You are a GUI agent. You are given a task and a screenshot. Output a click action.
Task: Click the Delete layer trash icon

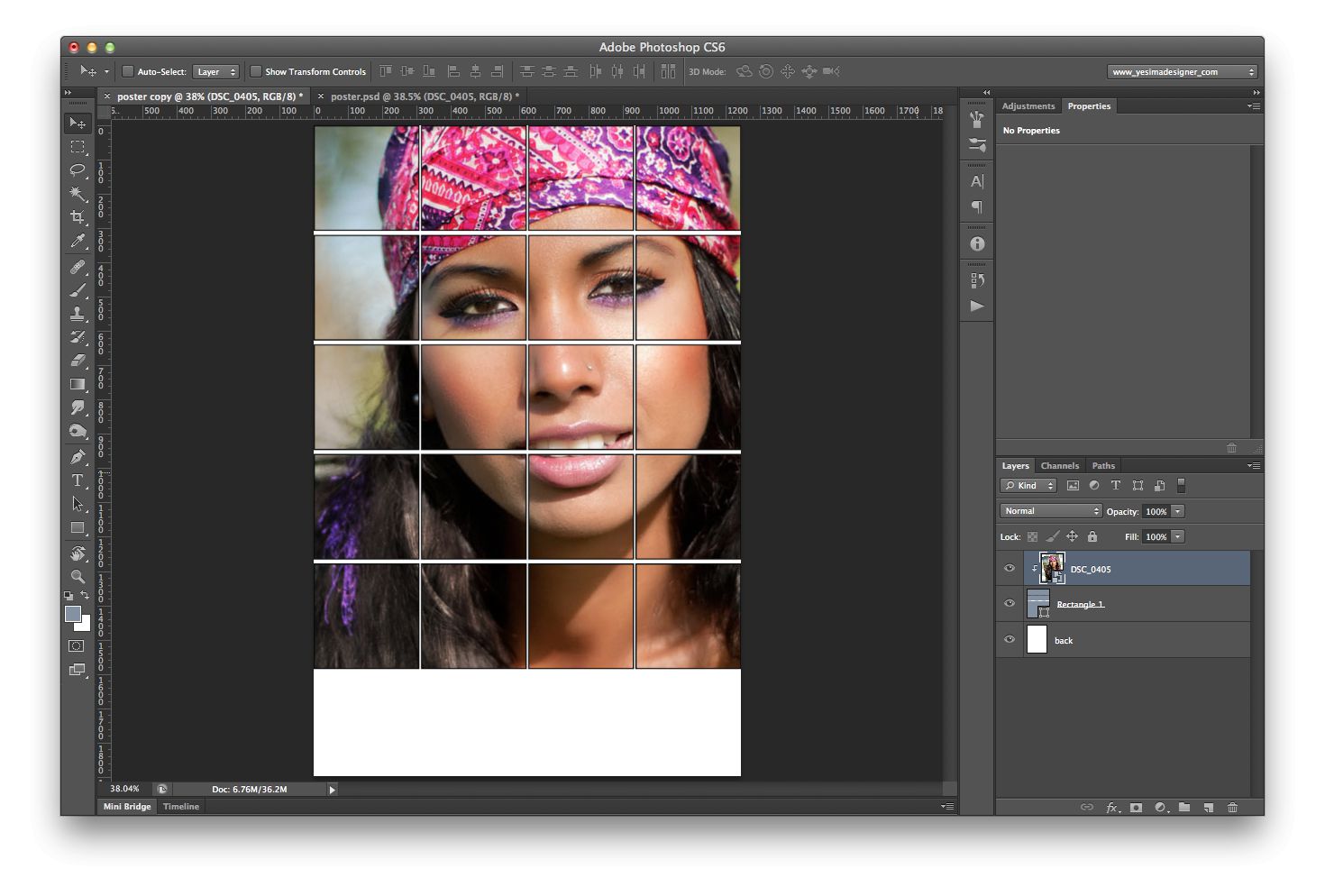[x=1232, y=808]
